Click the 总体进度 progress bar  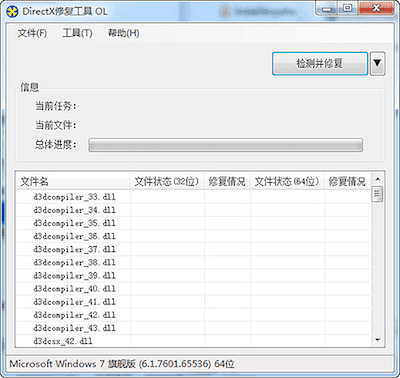[x=225, y=145]
